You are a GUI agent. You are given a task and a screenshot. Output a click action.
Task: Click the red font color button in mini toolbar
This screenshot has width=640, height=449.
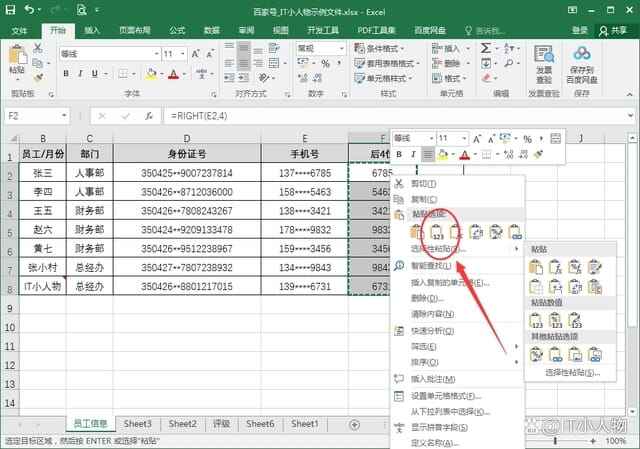click(x=464, y=155)
